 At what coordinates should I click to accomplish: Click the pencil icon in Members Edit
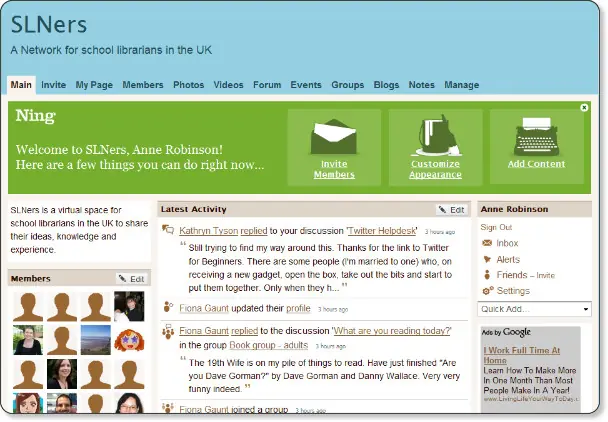pyautogui.click(x=122, y=278)
